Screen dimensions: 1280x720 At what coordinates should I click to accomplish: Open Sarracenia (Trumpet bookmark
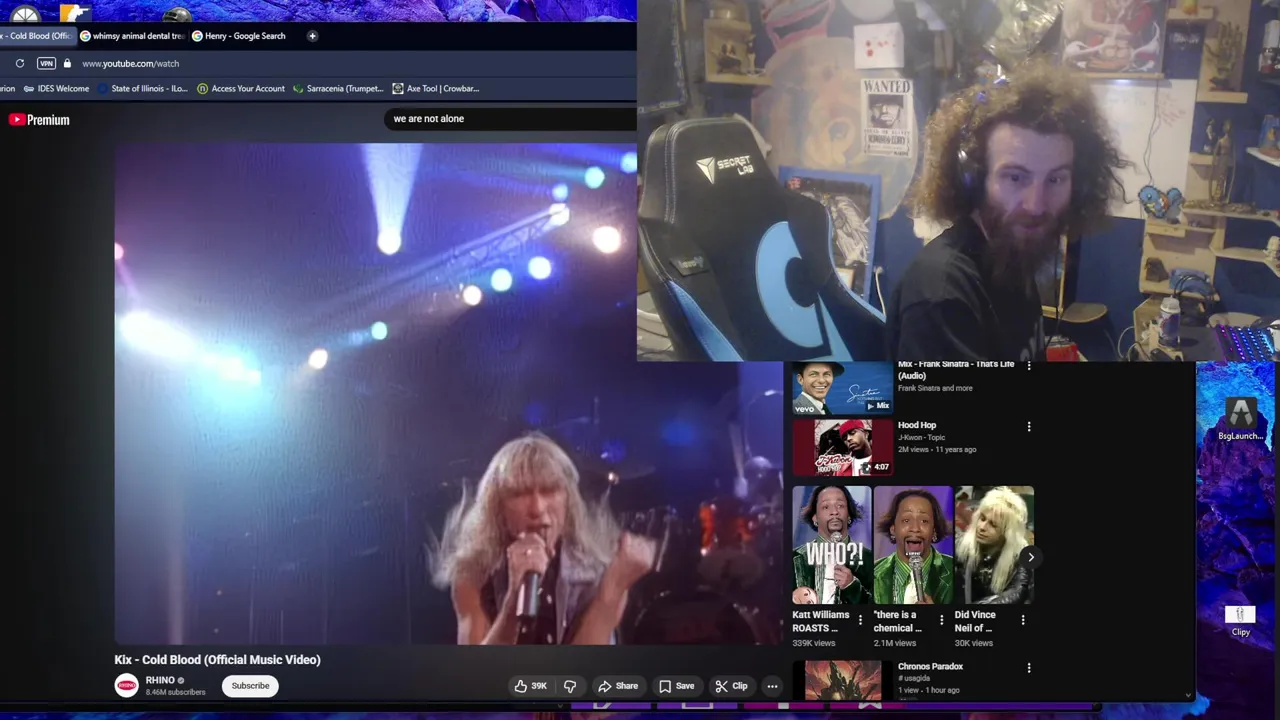[338, 88]
